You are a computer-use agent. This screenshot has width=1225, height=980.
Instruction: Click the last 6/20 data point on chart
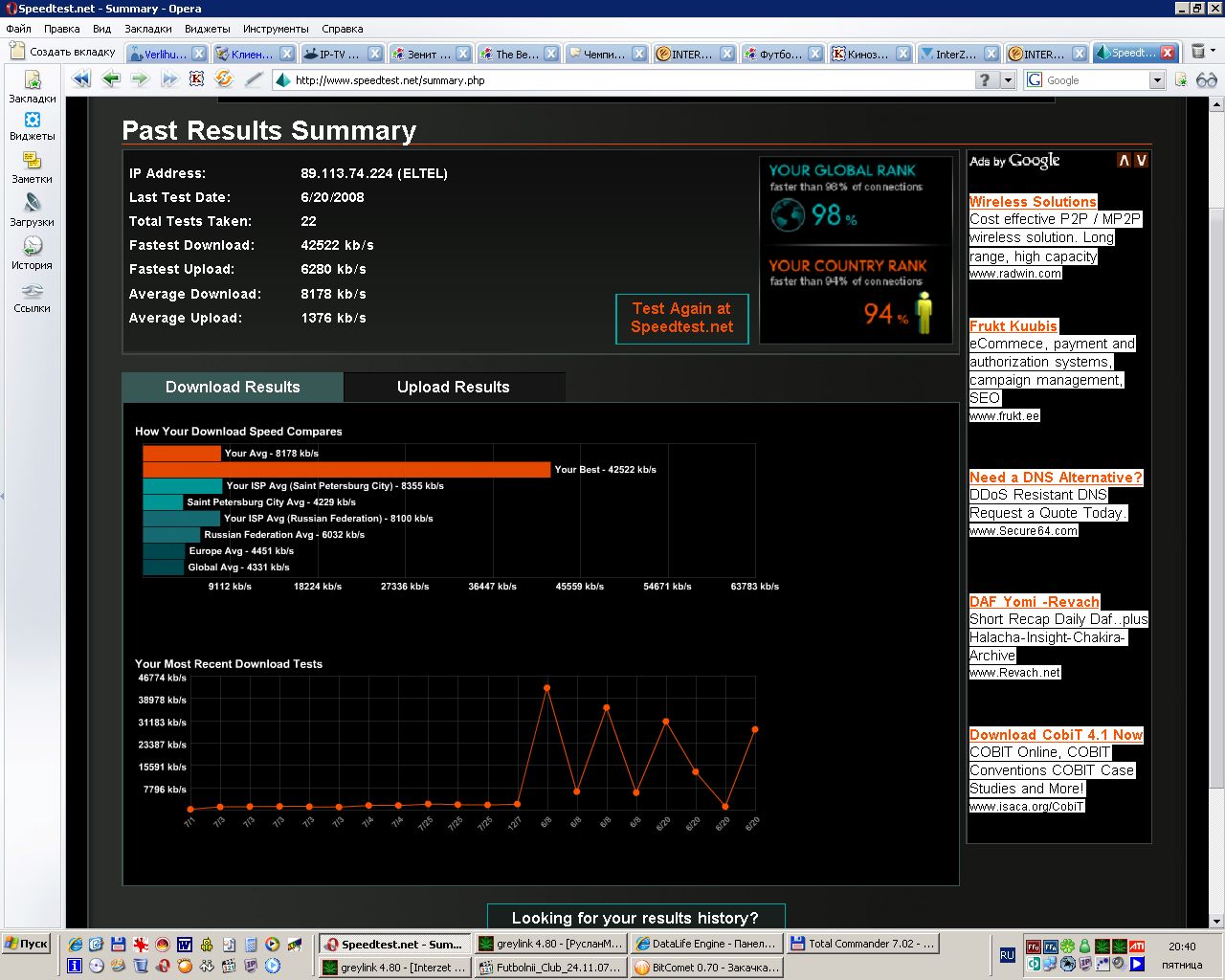pos(755,729)
